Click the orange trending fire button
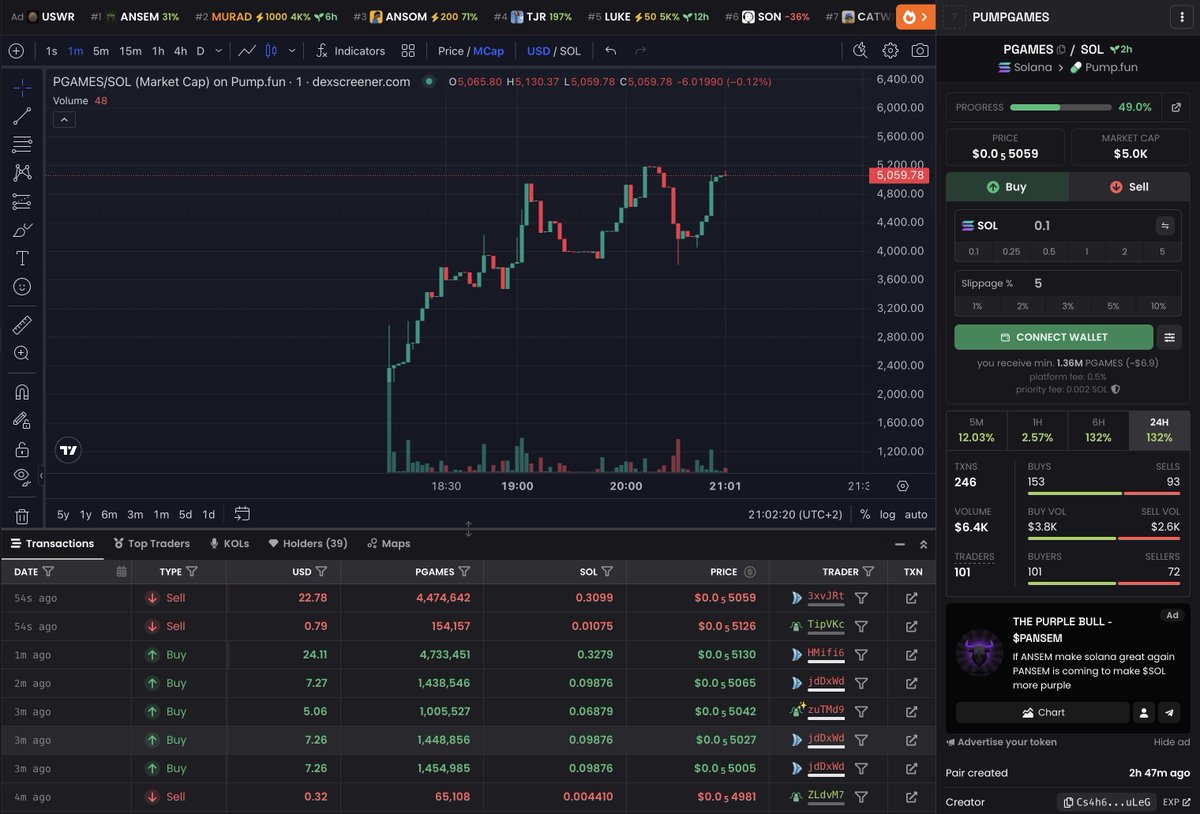The height and width of the screenshot is (814, 1200). click(915, 17)
